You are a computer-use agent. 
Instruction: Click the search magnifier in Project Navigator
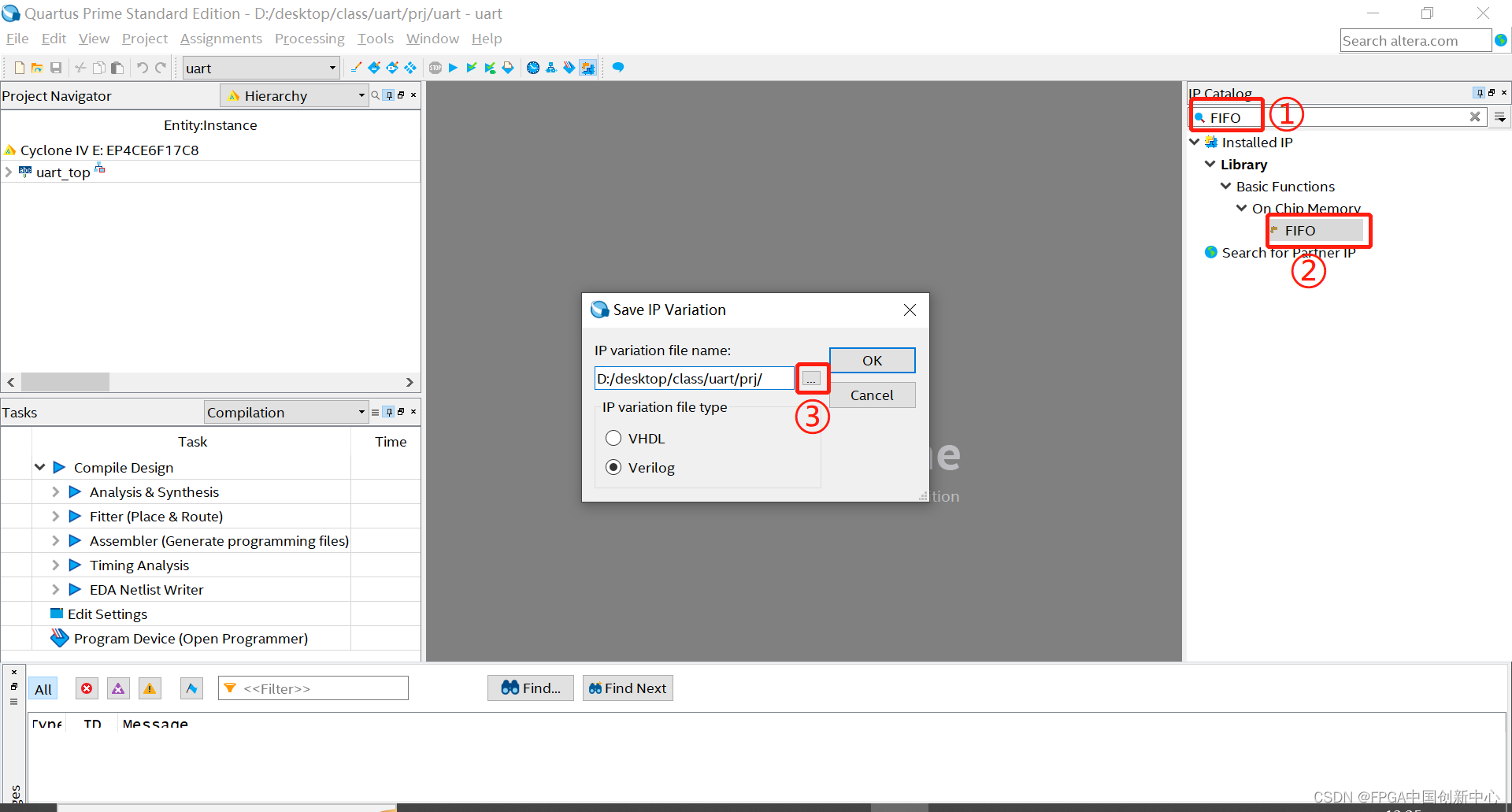(x=376, y=95)
